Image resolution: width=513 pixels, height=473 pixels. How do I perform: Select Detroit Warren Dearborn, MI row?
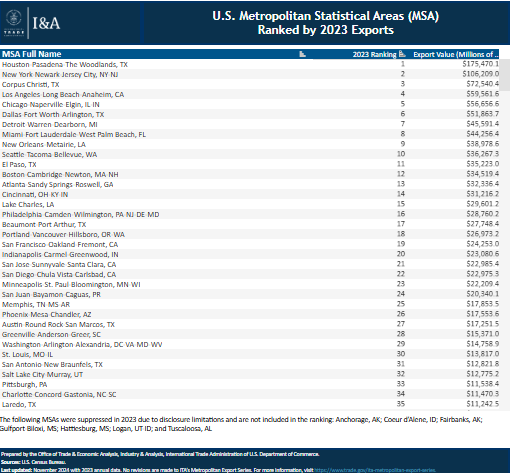[x=250, y=124]
